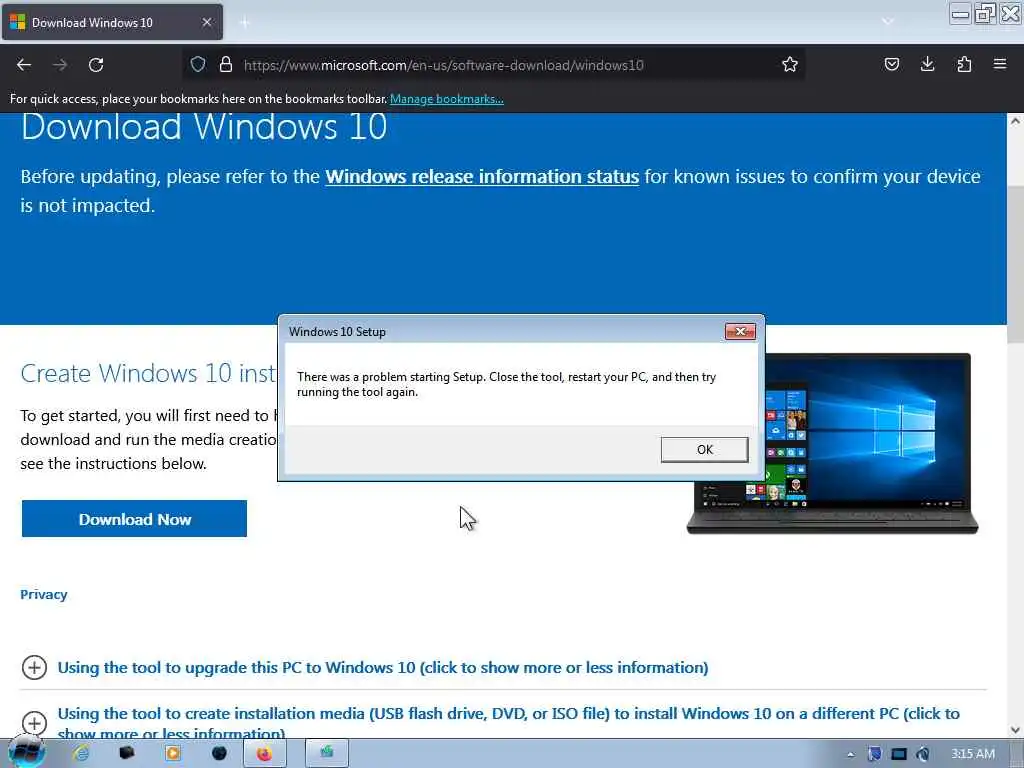The image size is (1024, 768).
Task: Click the Windows 10 Setup taskbar icon
Action: point(327,754)
